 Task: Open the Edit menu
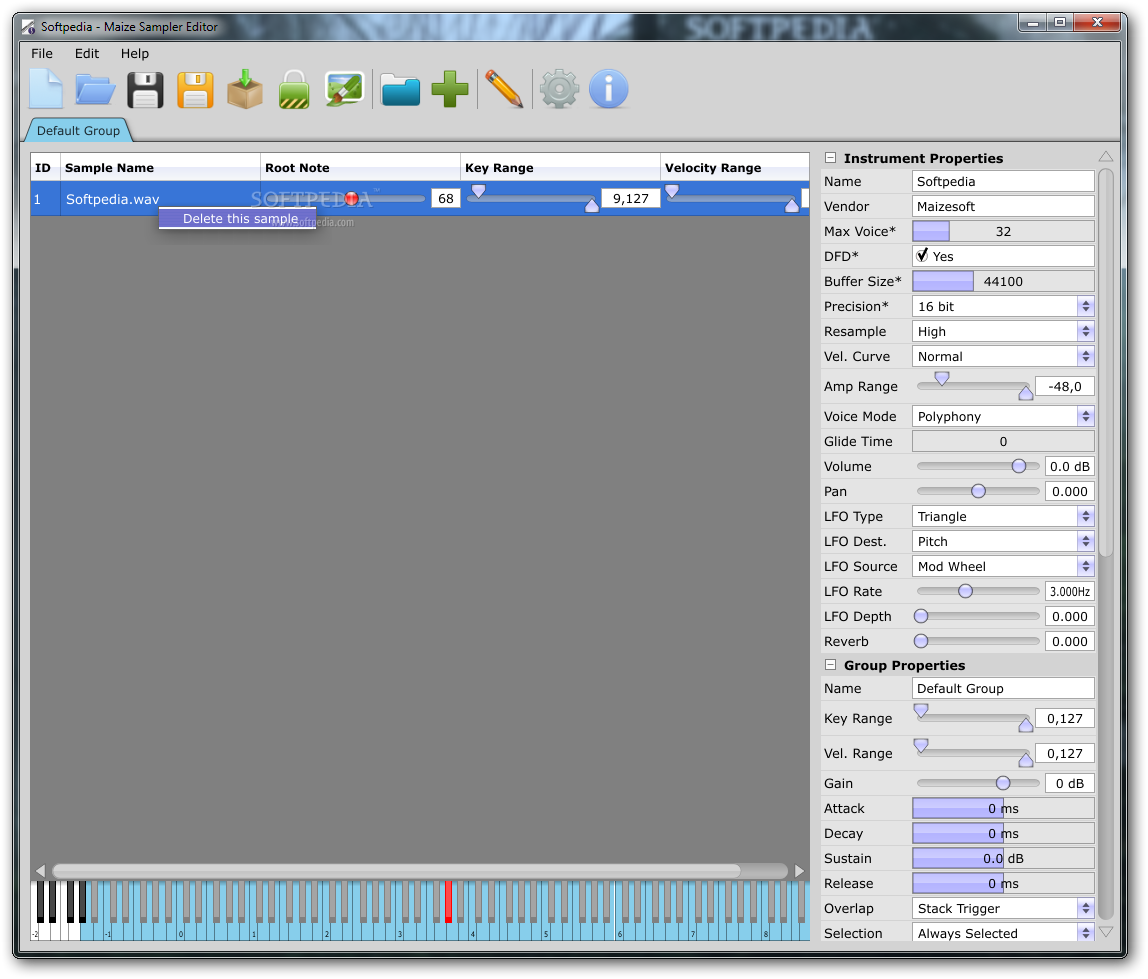pyautogui.click(x=86, y=53)
